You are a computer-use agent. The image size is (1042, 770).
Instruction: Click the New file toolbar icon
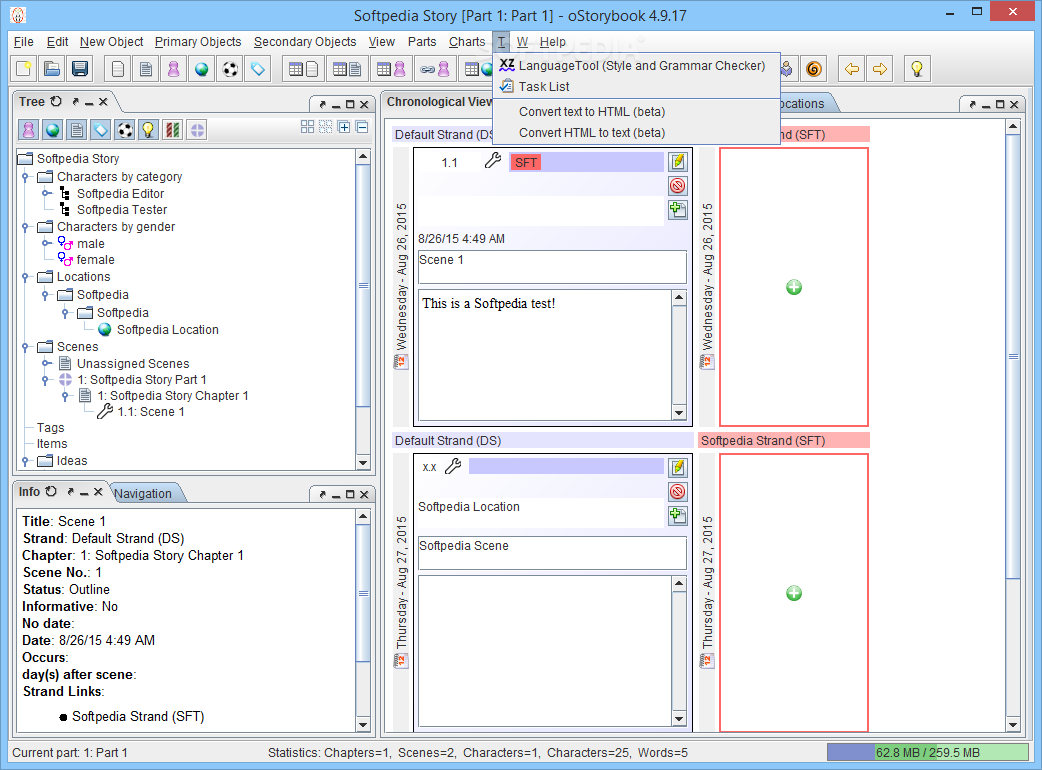click(x=24, y=68)
